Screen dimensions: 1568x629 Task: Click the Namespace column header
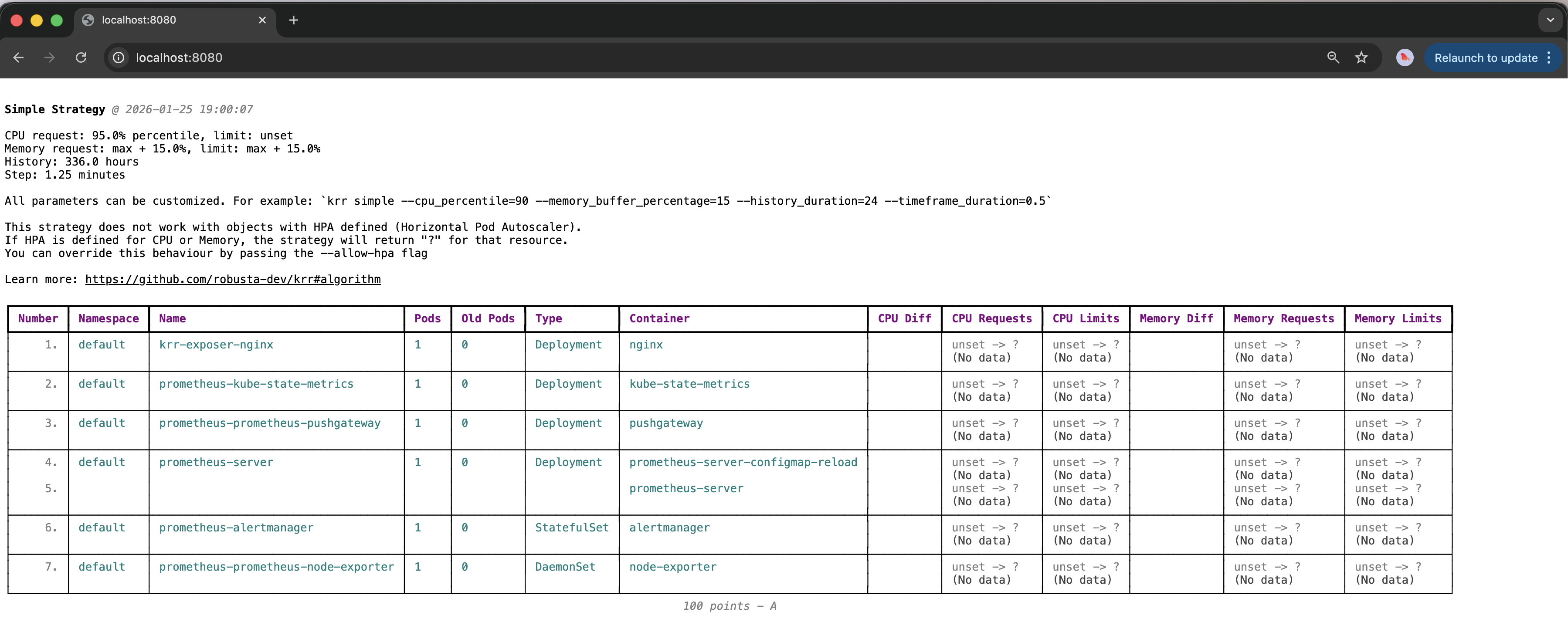pos(109,318)
